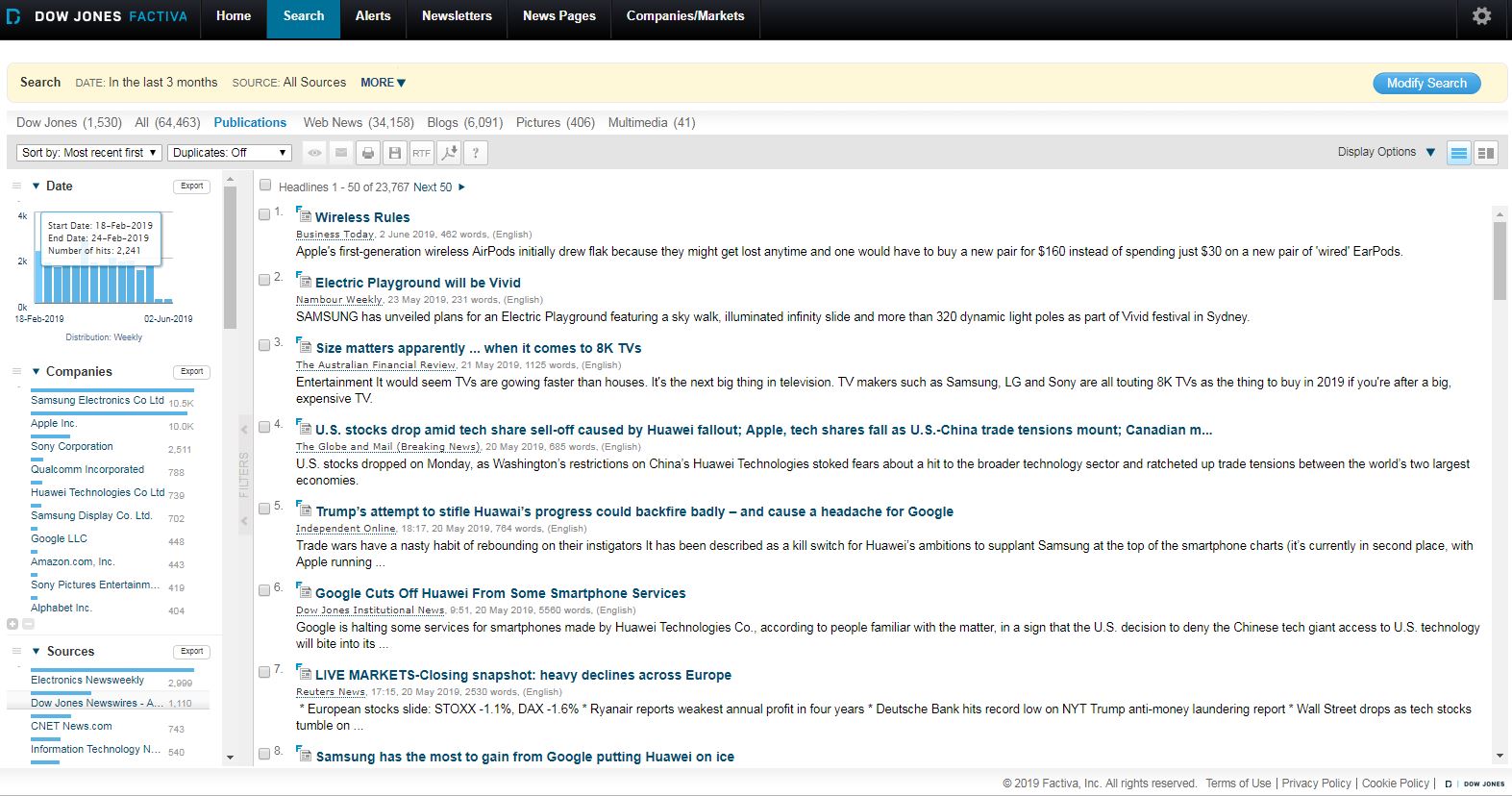Download the results as PDF
Screen dimensions: 1512x796
coord(448,153)
